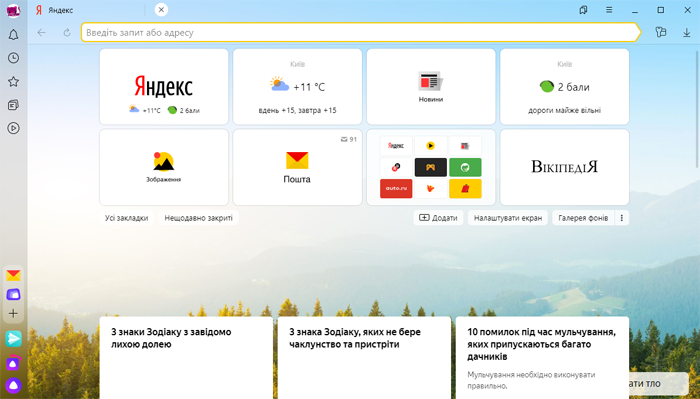Open browsing history clock icon

tap(13, 58)
